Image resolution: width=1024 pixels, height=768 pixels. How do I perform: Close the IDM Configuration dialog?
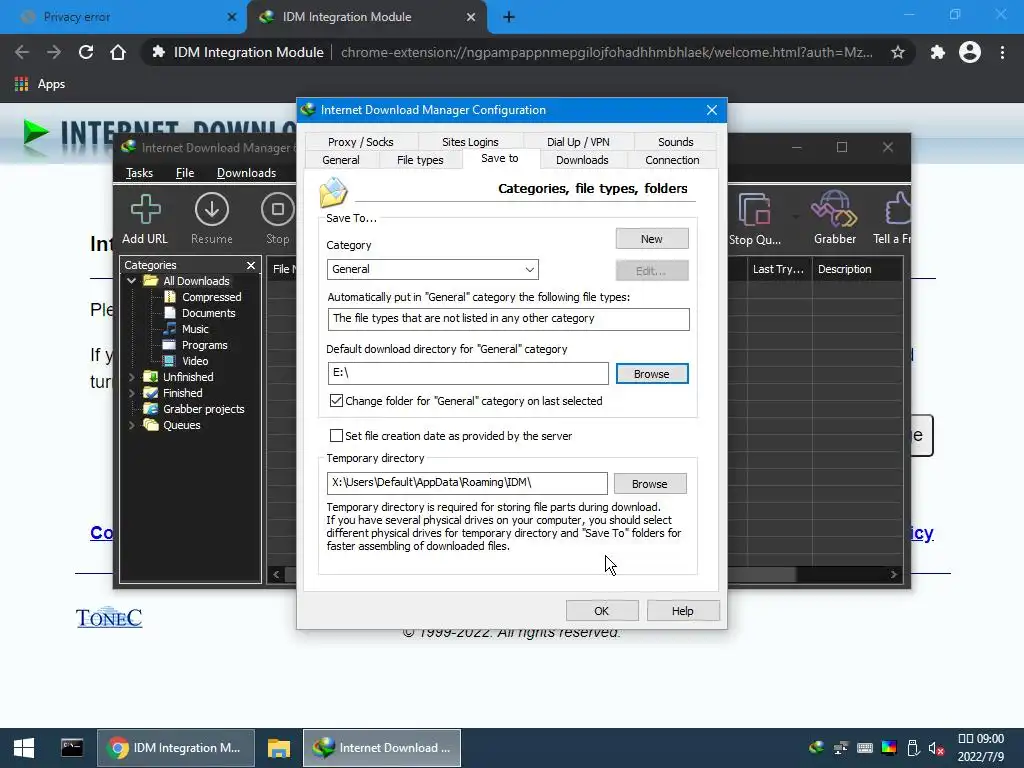[x=712, y=110]
